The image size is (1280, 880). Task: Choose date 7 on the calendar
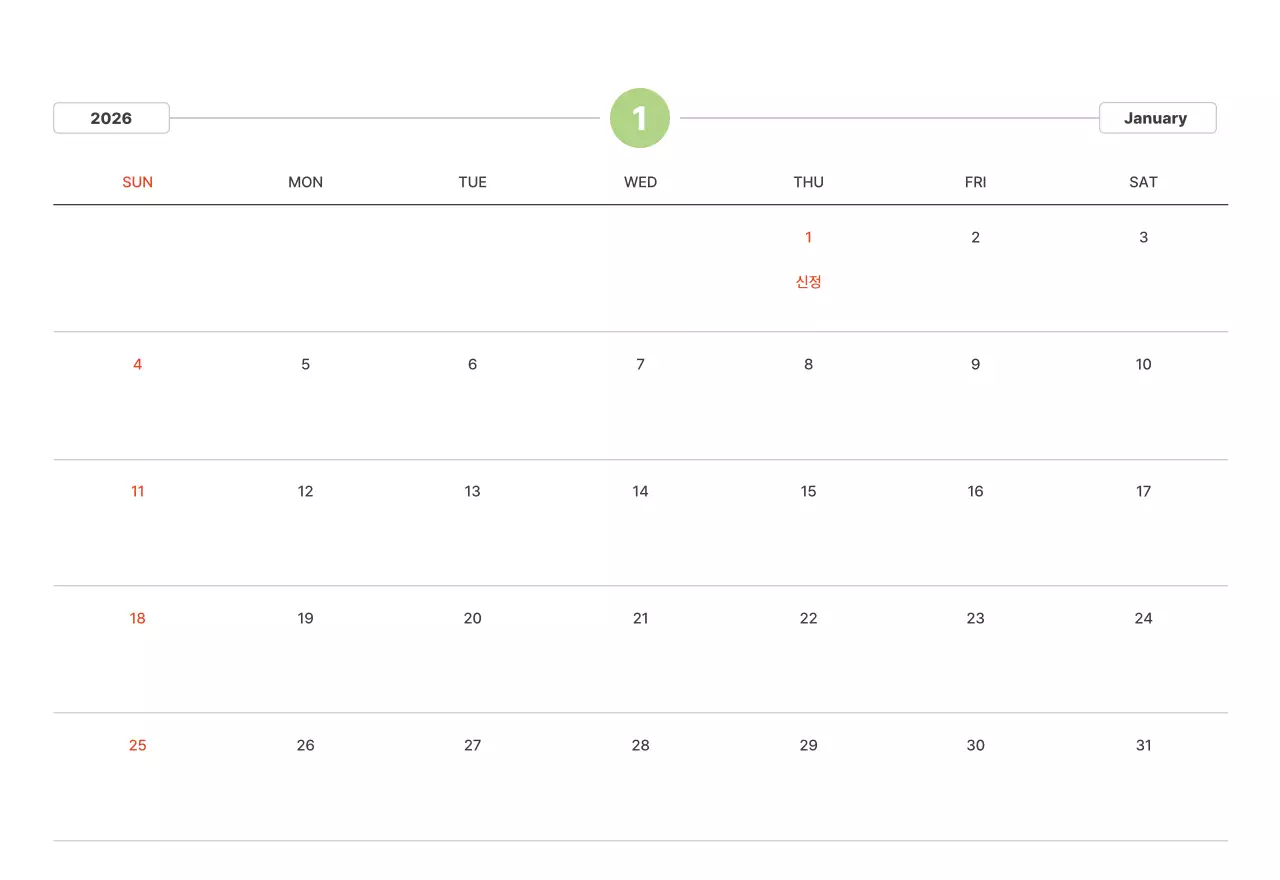pos(640,365)
